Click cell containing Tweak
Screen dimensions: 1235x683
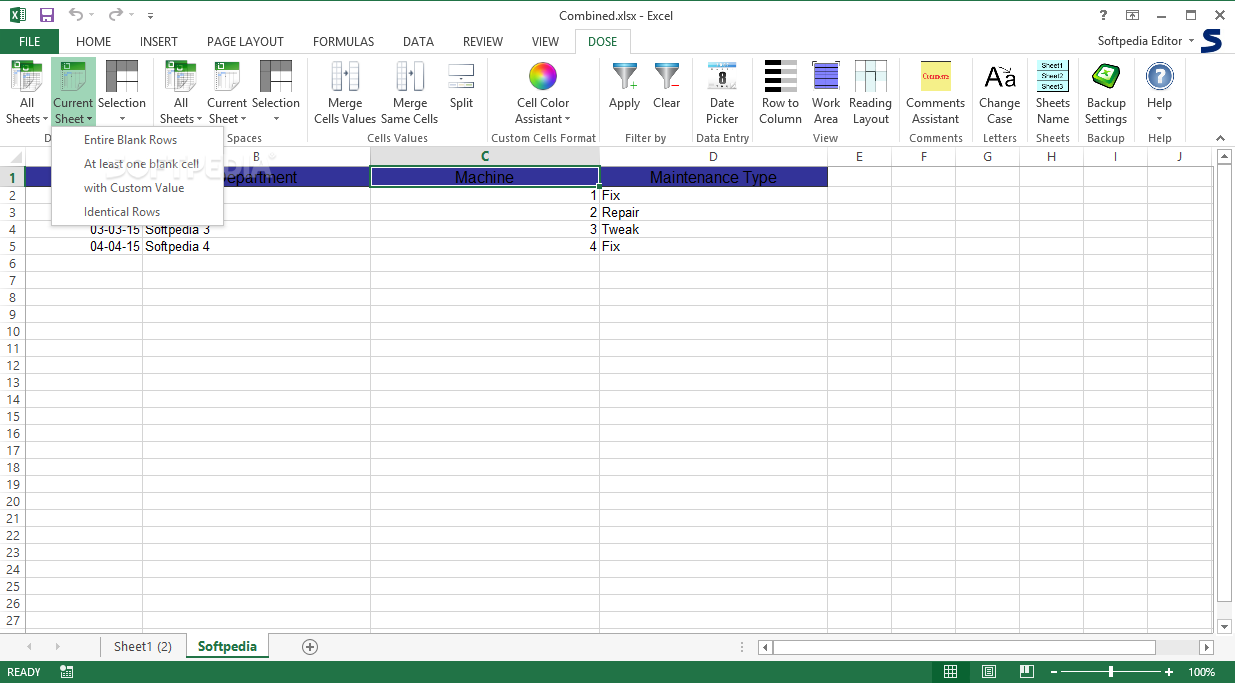click(713, 229)
